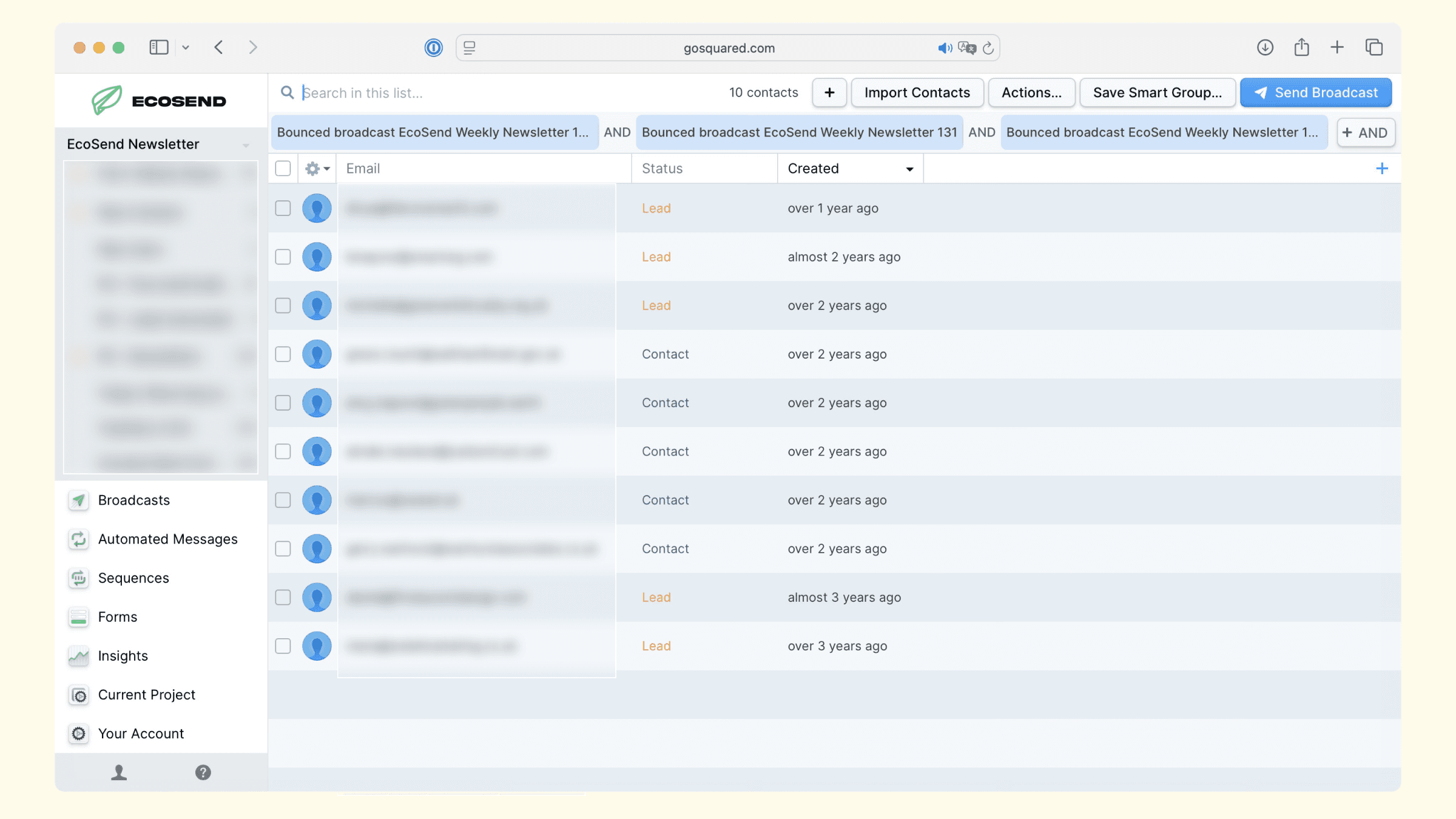Image resolution: width=1456 pixels, height=819 pixels.
Task: Click the Safari share icon
Action: [x=1301, y=47]
